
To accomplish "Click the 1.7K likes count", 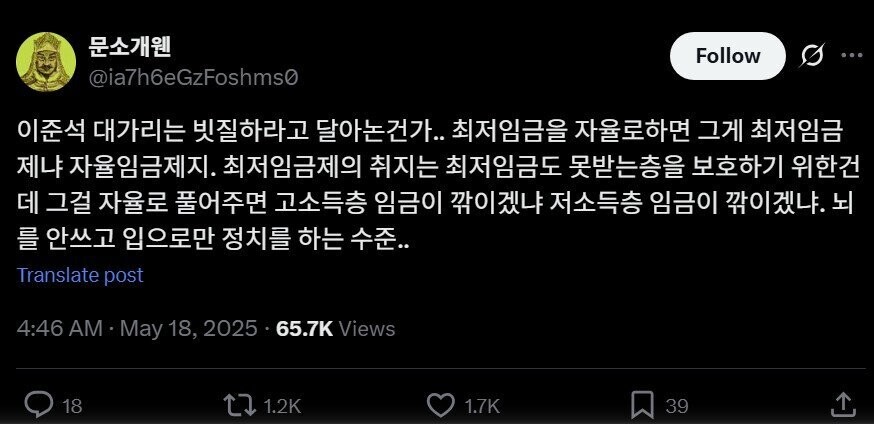I will coord(480,406).
